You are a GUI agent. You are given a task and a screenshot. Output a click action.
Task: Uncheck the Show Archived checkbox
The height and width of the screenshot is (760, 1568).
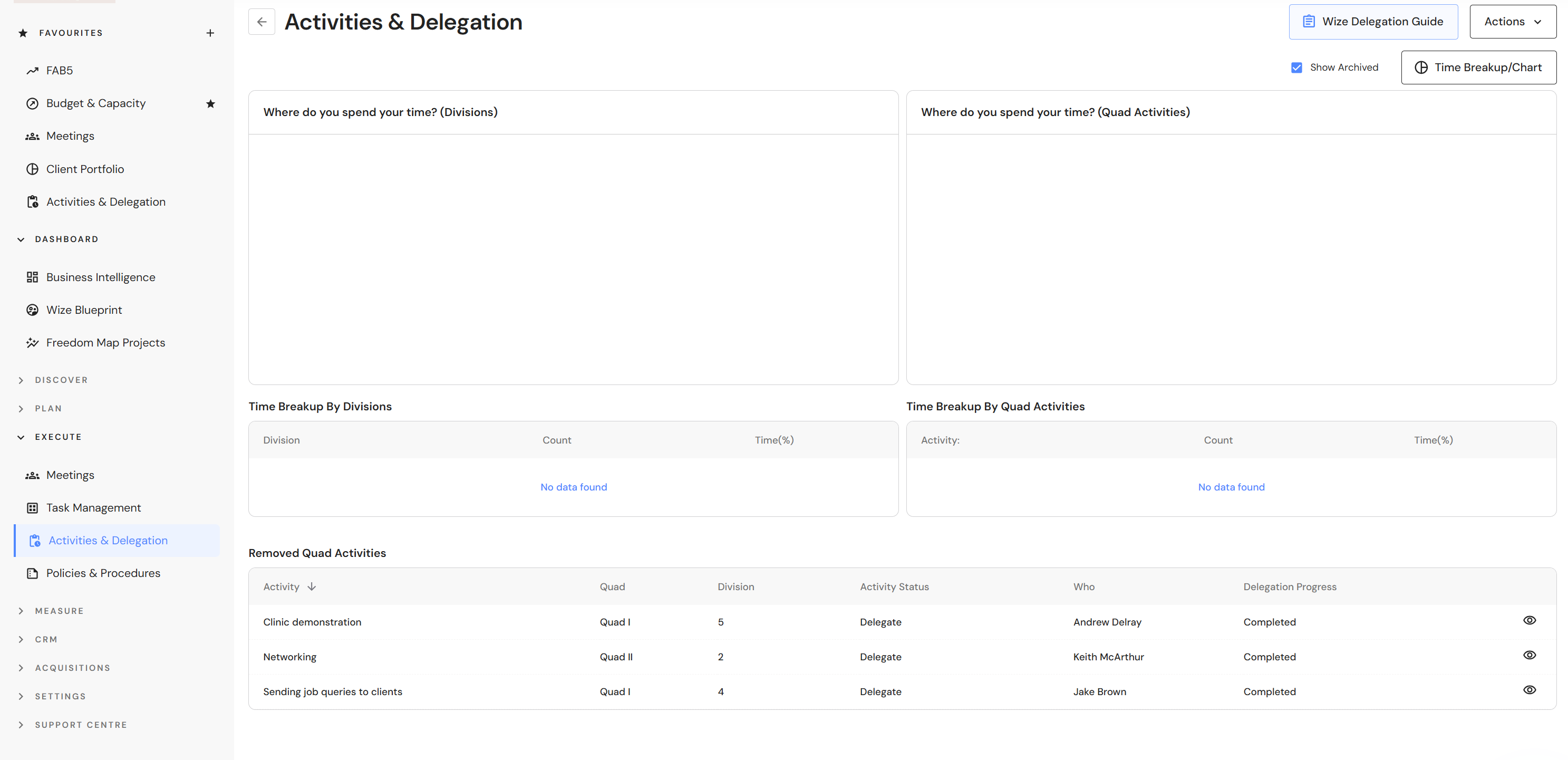tap(1296, 68)
